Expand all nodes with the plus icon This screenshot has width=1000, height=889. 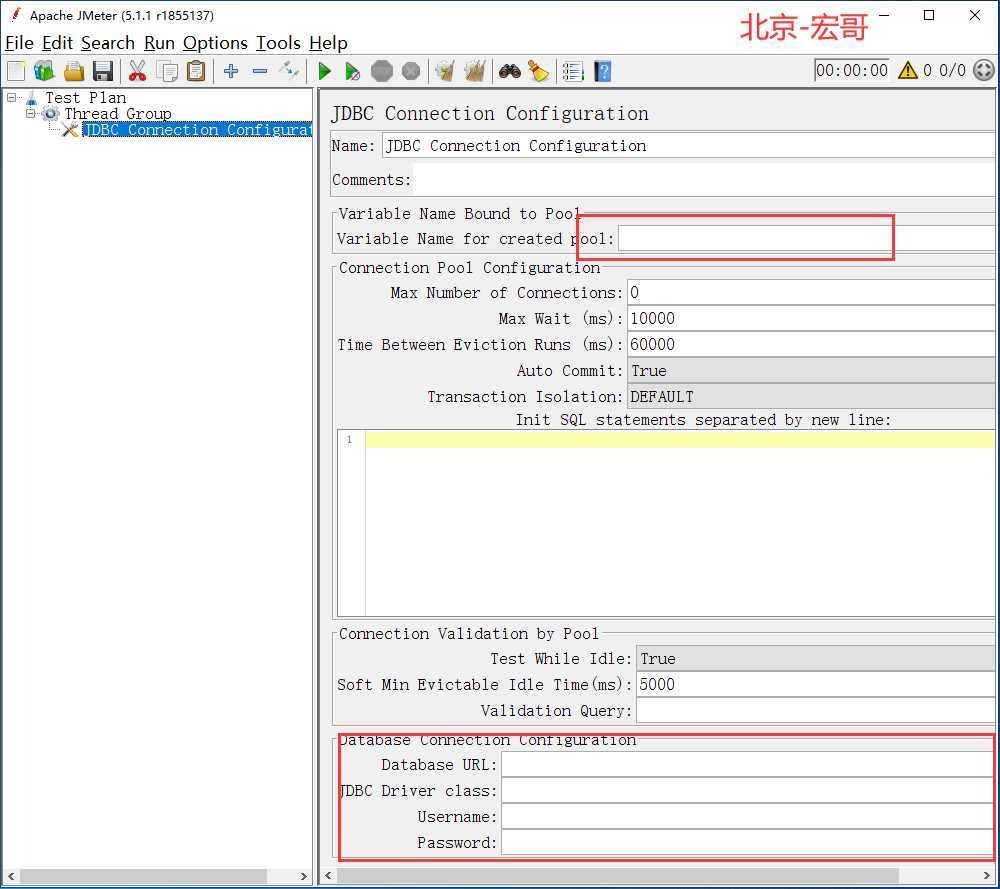(x=231, y=71)
